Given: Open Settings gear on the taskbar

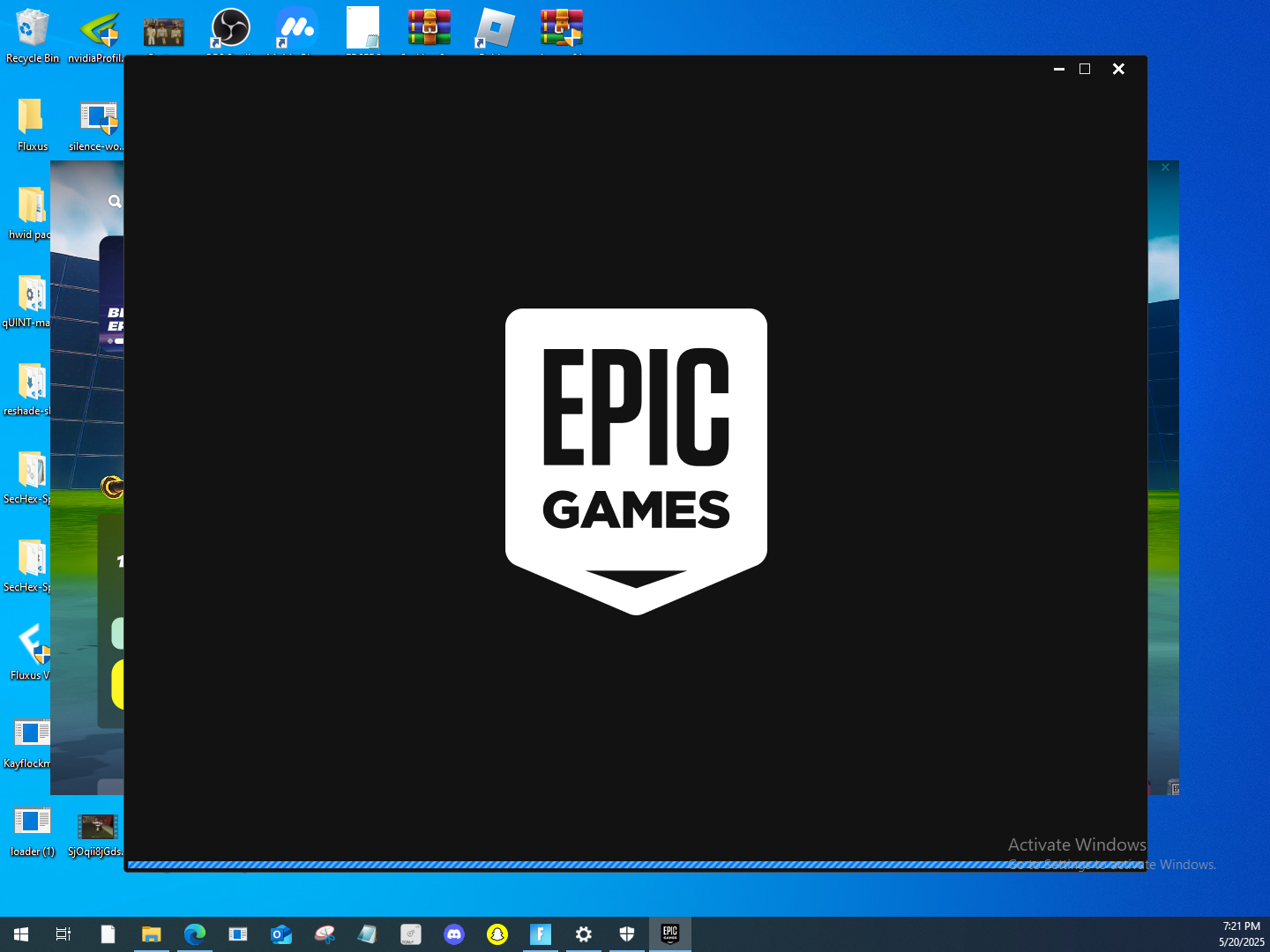Looking at the screenshot, I should pos(584,934).
